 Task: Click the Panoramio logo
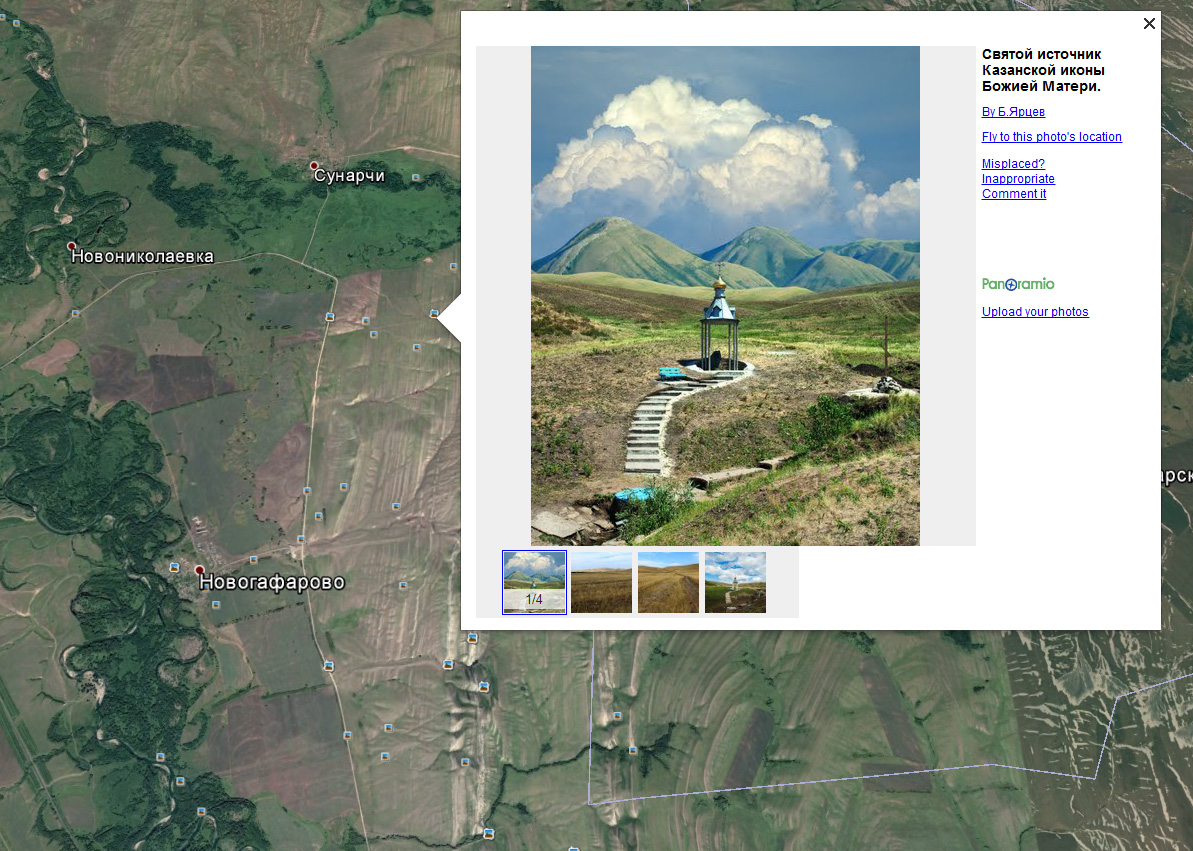[1017, 284]
